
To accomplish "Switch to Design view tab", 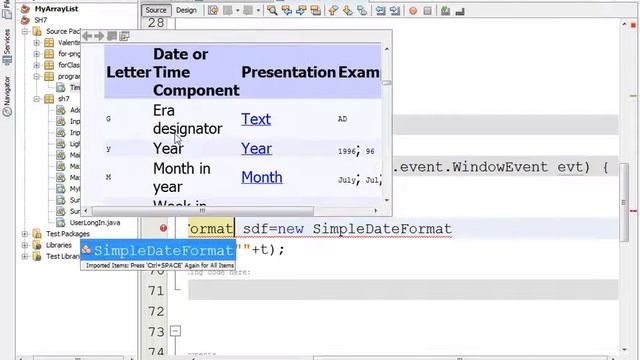I will tap(186, 10).
